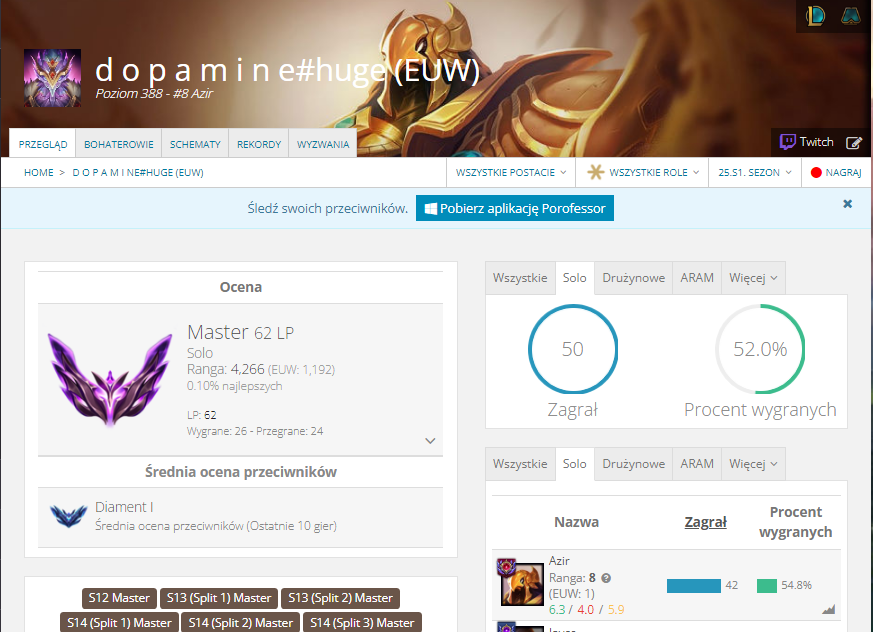The width and height of the screenshot is (873, 632).
Task: Click the edit profile pencil icon
Action: (854, 143)
